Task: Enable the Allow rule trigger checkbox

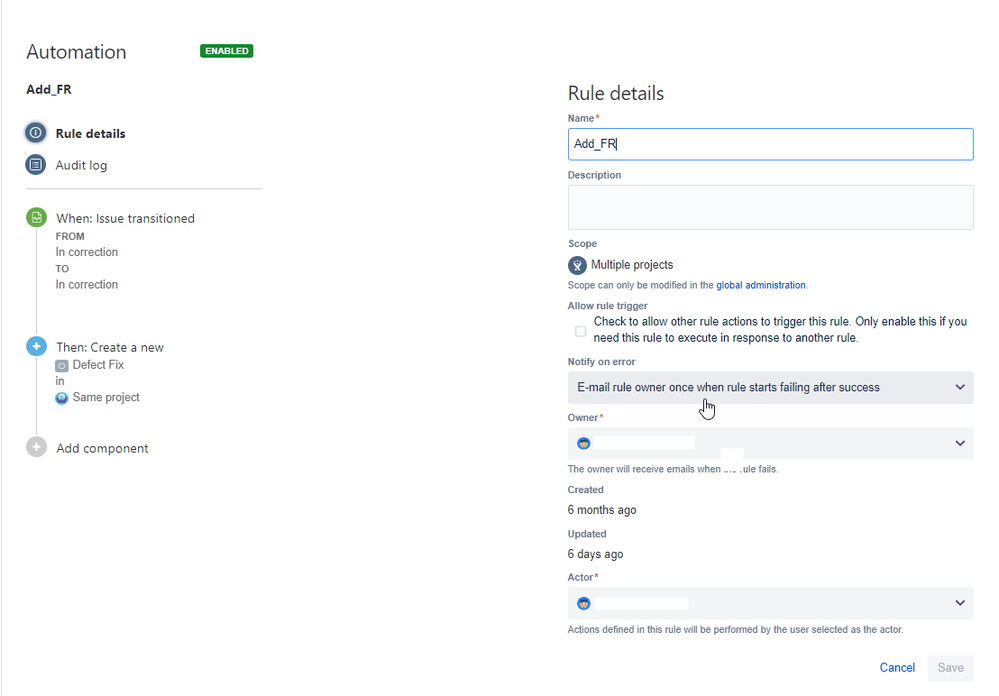Action: [580, 331]
